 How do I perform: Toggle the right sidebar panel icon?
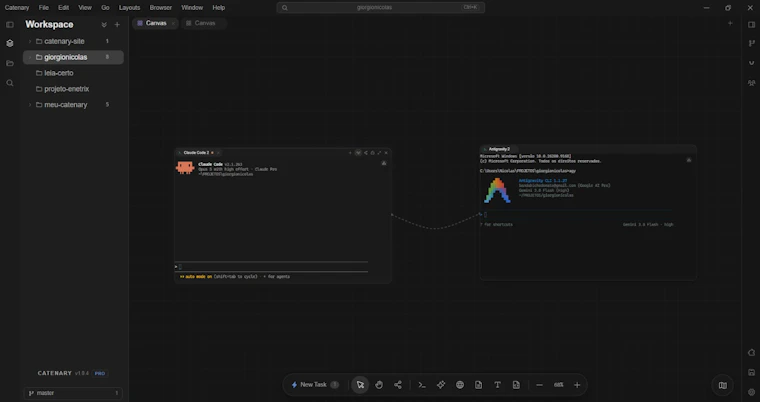click(751, 24)
